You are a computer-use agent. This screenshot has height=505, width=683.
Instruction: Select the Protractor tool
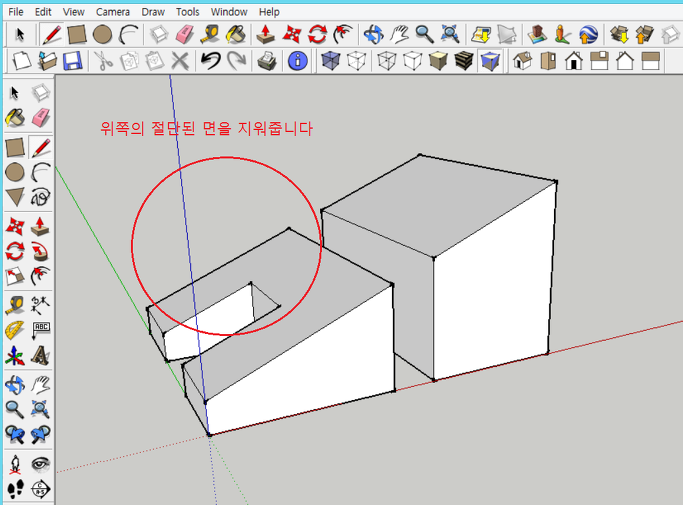(x=15, y=330)
